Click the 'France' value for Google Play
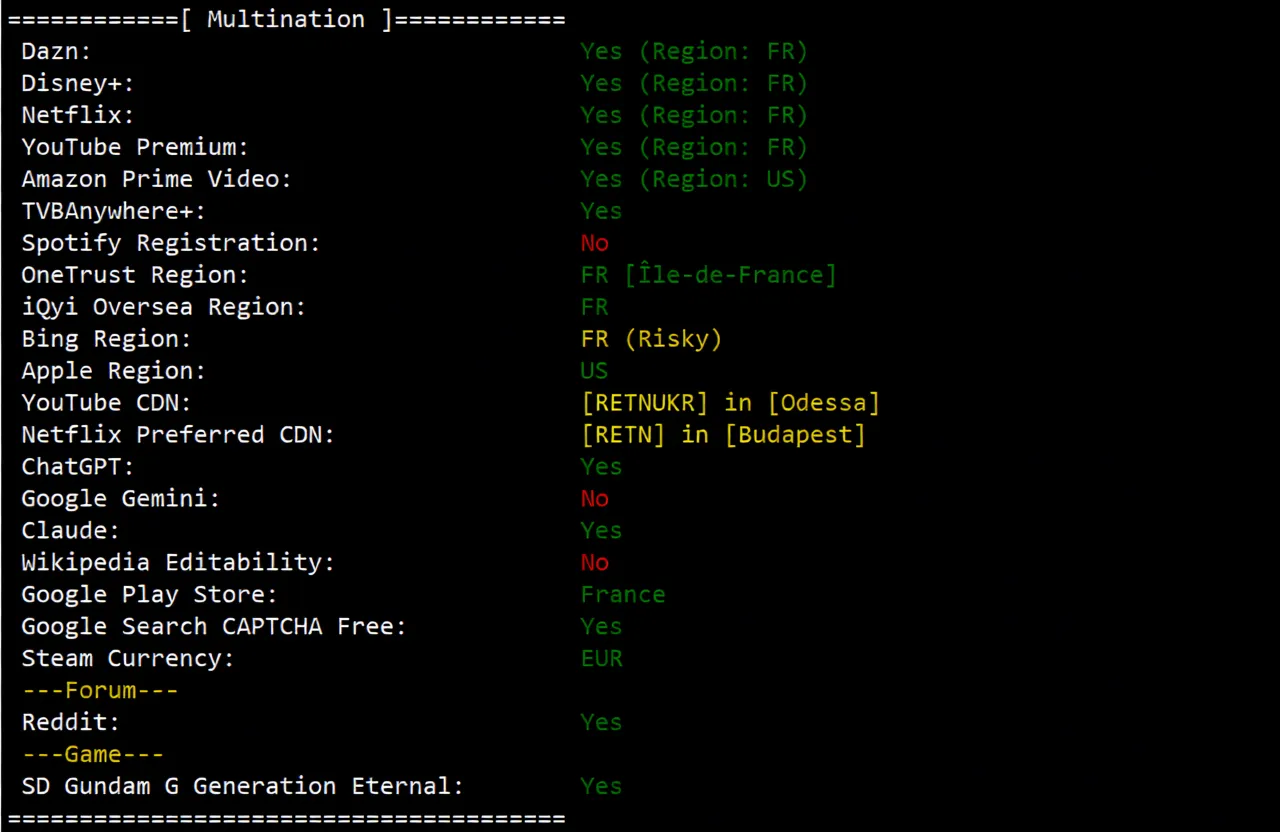This screenshot has width=1280, height=832. click(x=623, y=595)
